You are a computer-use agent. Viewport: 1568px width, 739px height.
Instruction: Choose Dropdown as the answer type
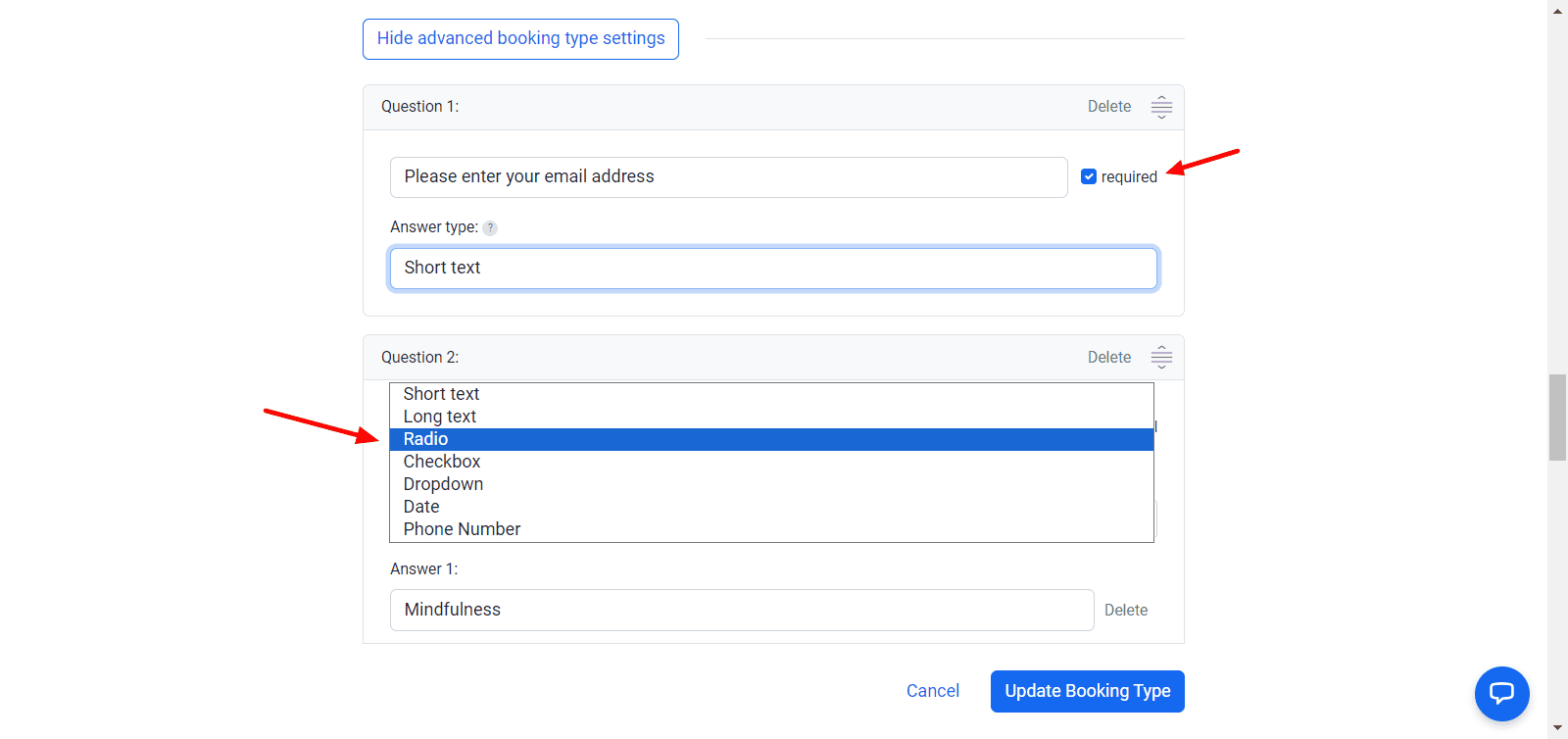(443, 484)
